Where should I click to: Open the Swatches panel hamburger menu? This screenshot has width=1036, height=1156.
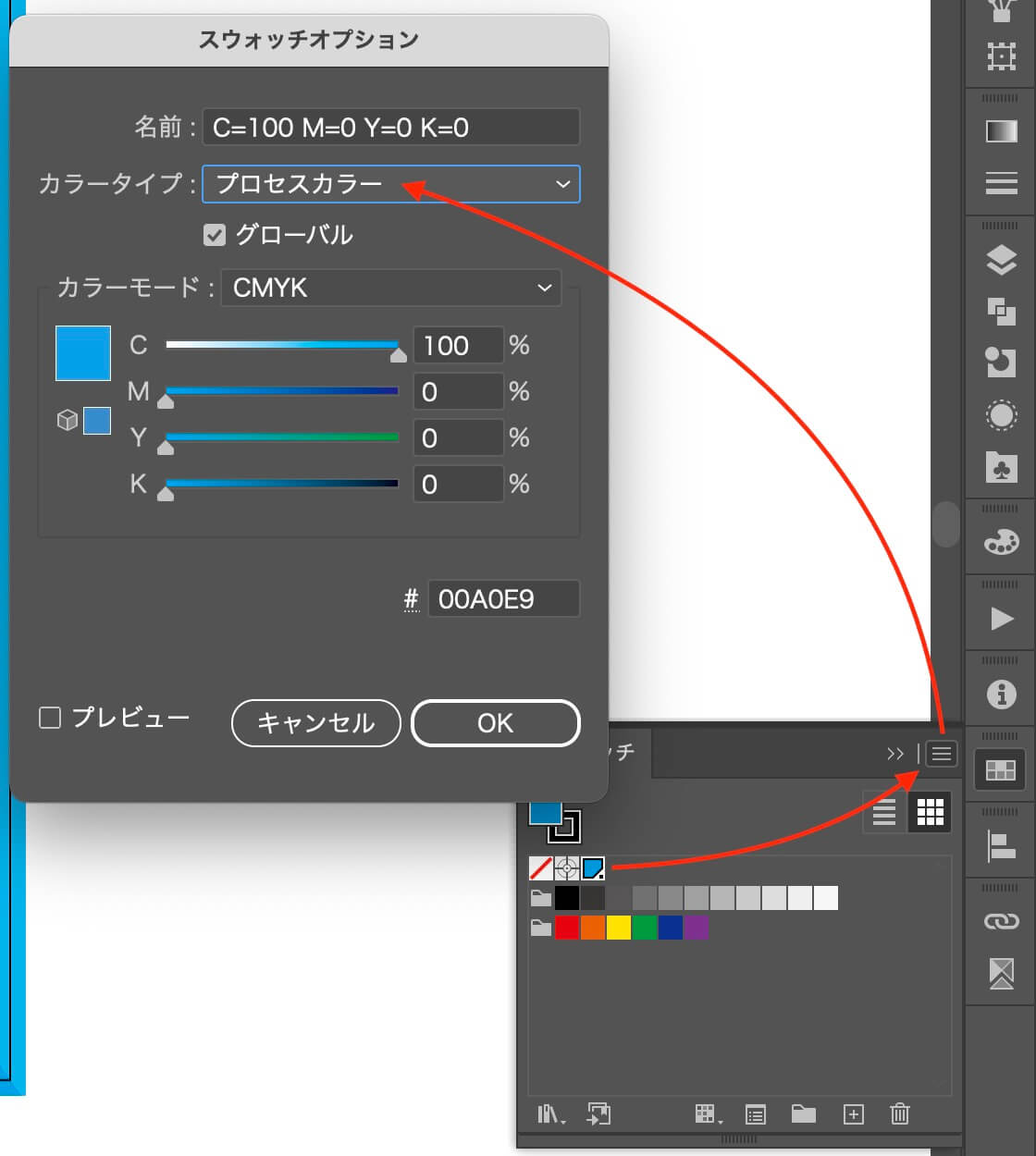(x=941, y=754)
